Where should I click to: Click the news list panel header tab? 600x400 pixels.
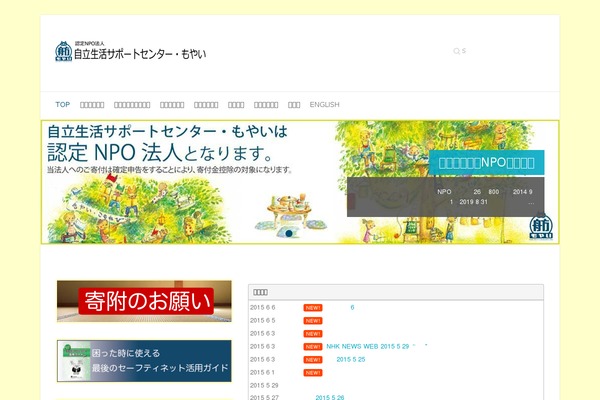[x=396, y=292]
